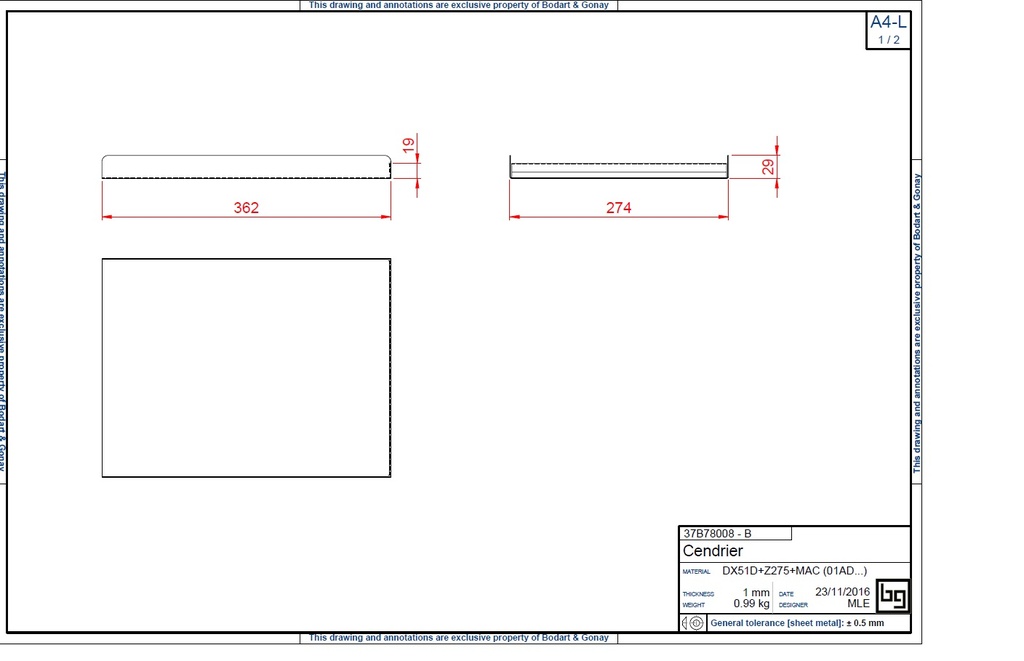Select the left side elevation view
The image size is (1024, 661).
pyautogui.click(x=246, y=167)
